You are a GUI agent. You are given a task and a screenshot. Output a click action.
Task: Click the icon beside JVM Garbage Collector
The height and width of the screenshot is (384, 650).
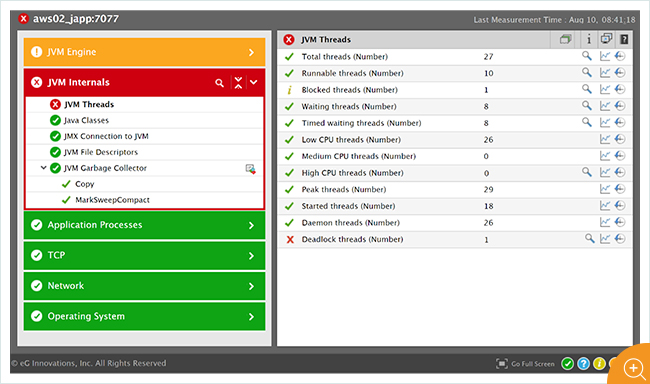[x=250, y=169]
